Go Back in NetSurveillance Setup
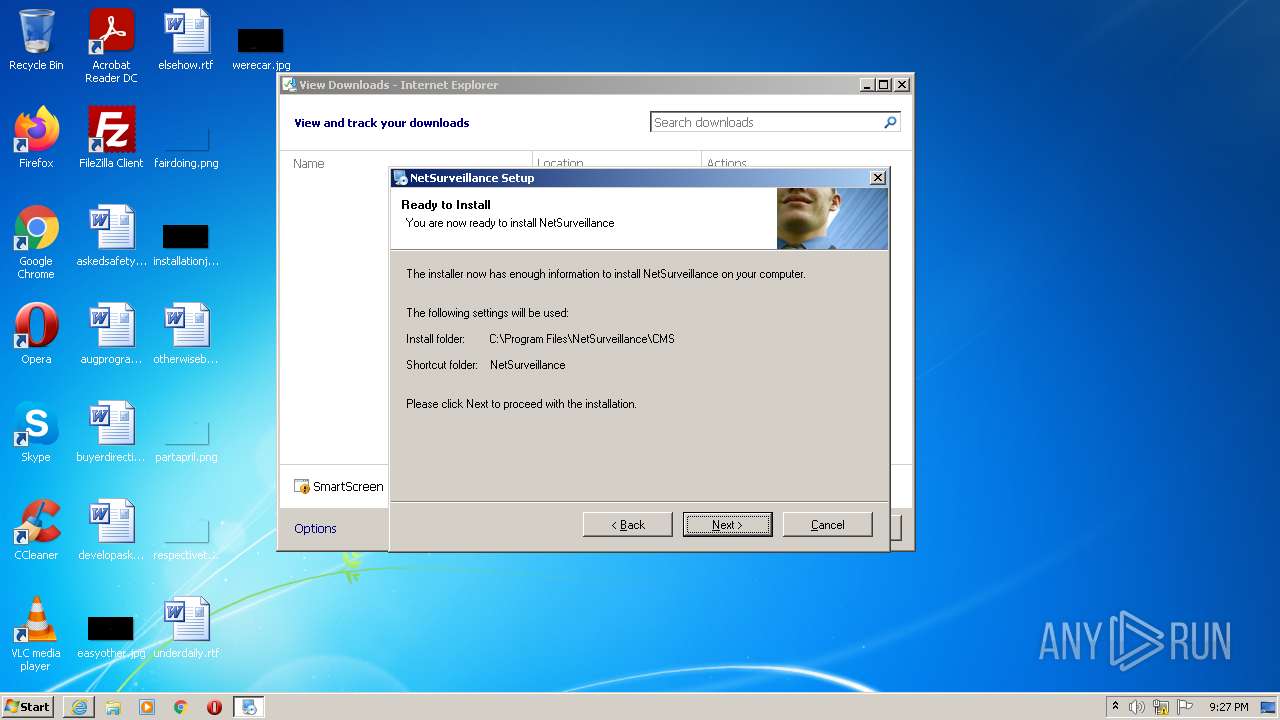This screenshot has width=1280, height=720. point(628,525)
